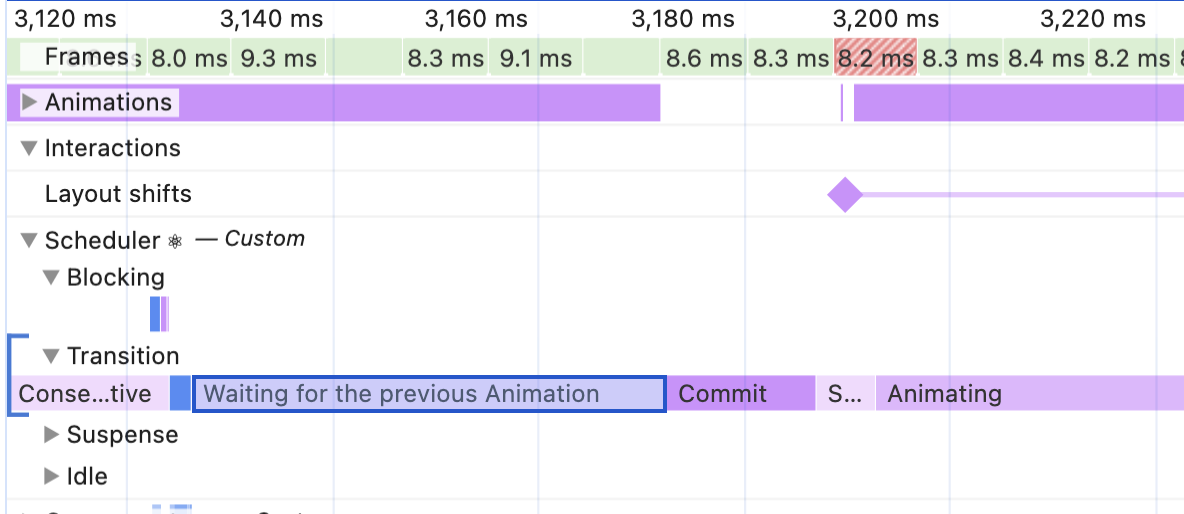Viewport: 1184px width, 514px height.
Task: Click the Commit entry in Transition
Action: (740, 394)
